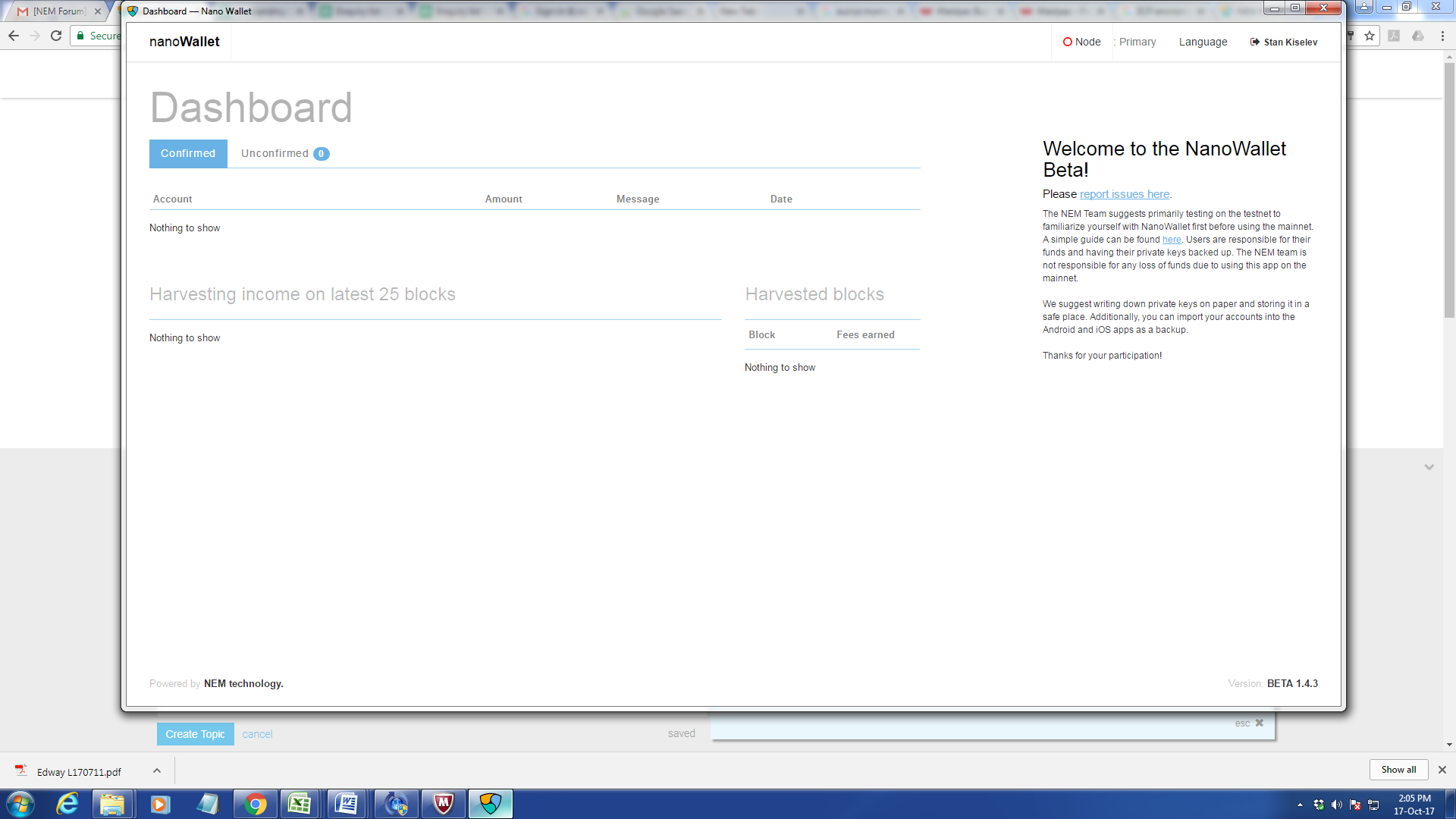Open Windows Explorer folder on the taskbar
Image resolution: width=1456 pixels, height=819 pixels.
click(112, 804)
